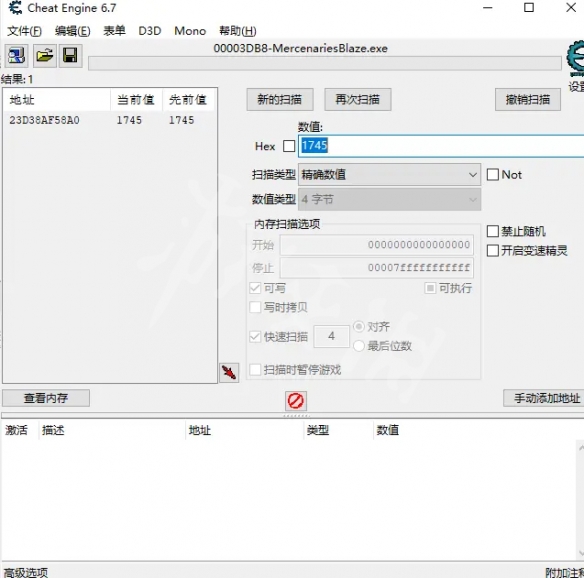
Task: Click the 新的扫描 button
Action: 280,99
